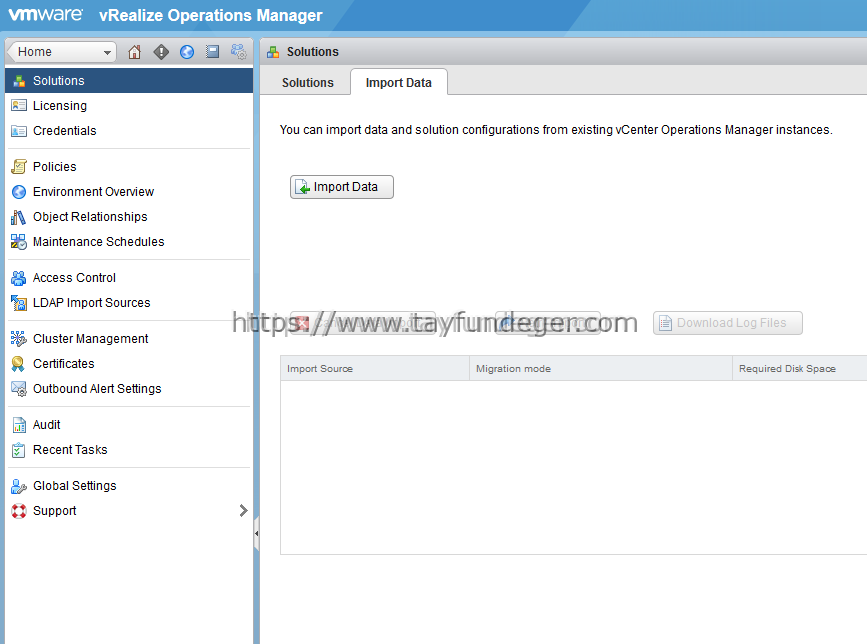Screen dimensions: 867x644
Task: Click the Licensing card icon
Action: click(19, 106)
